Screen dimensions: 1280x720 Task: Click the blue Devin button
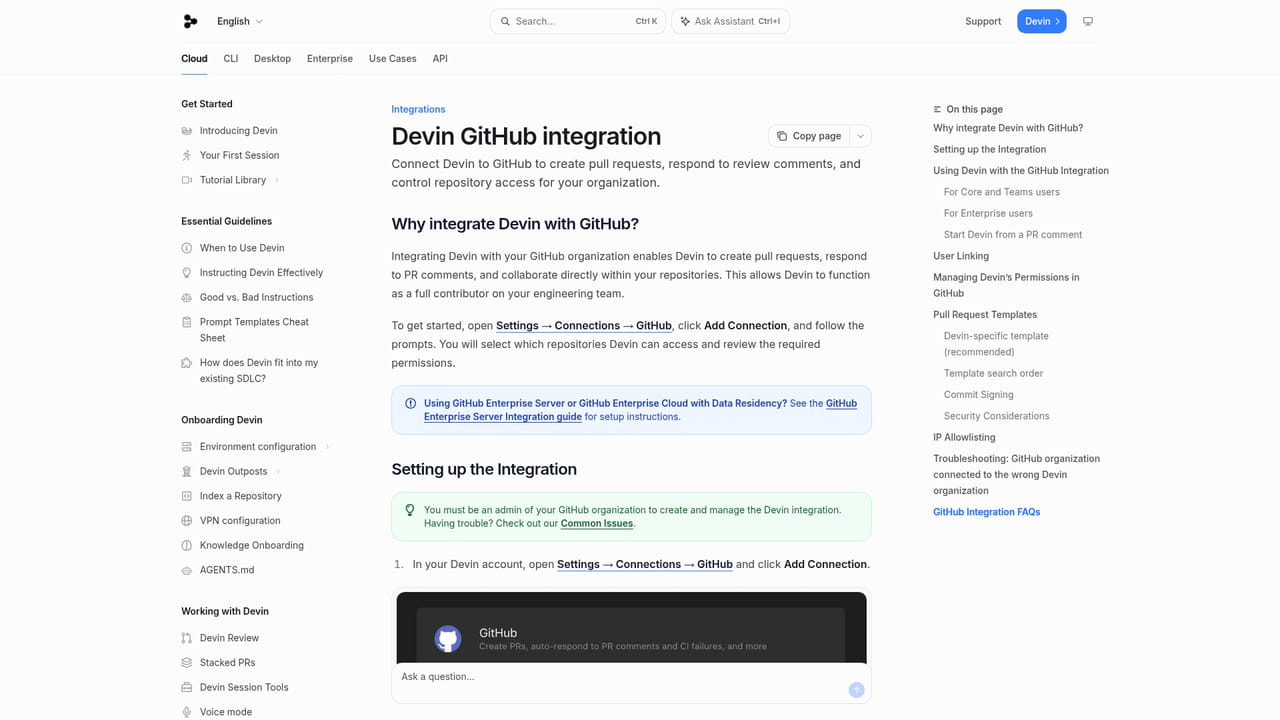tap(1042, 21)
